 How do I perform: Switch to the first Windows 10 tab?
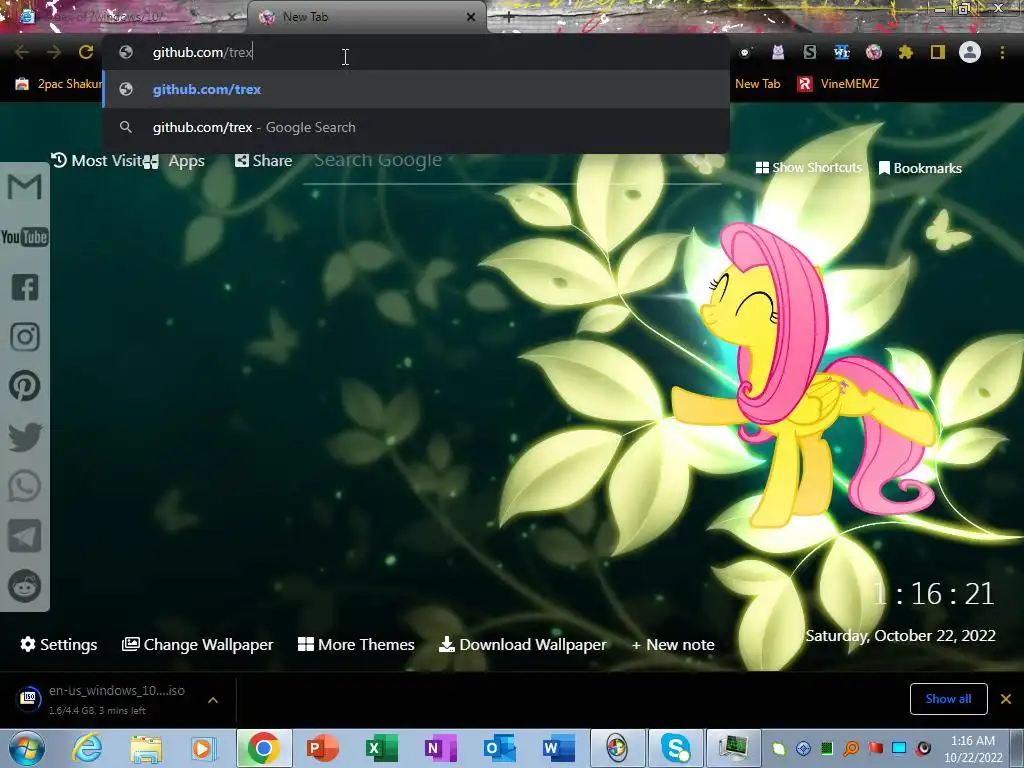(x=124, y=17)
